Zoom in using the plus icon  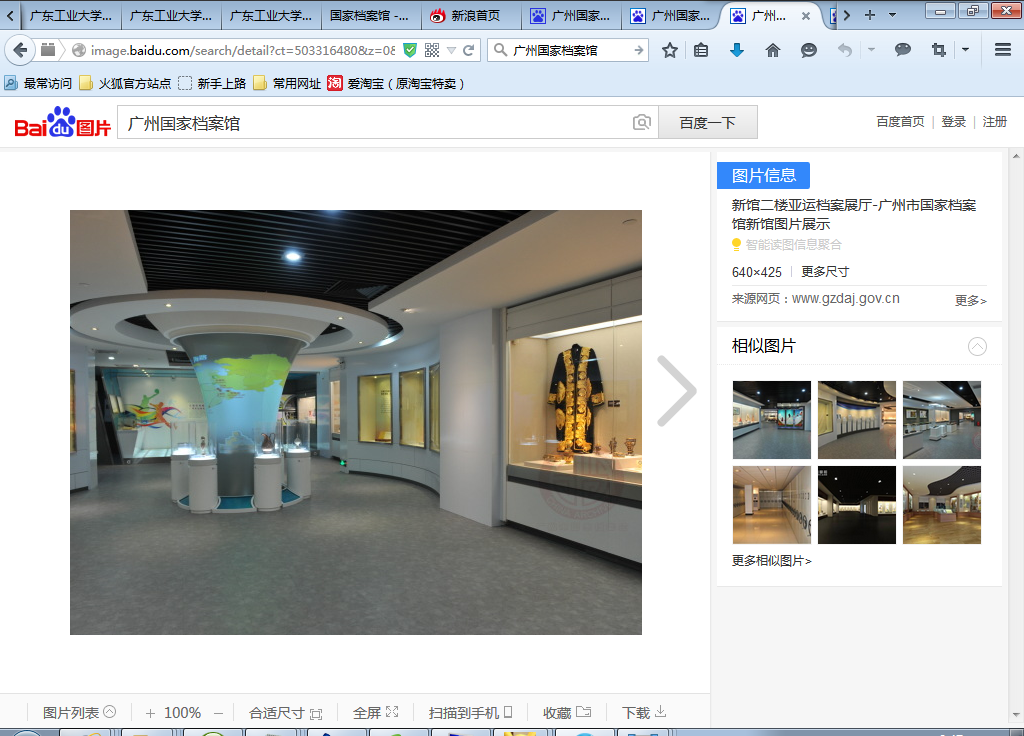click(150, 713)
